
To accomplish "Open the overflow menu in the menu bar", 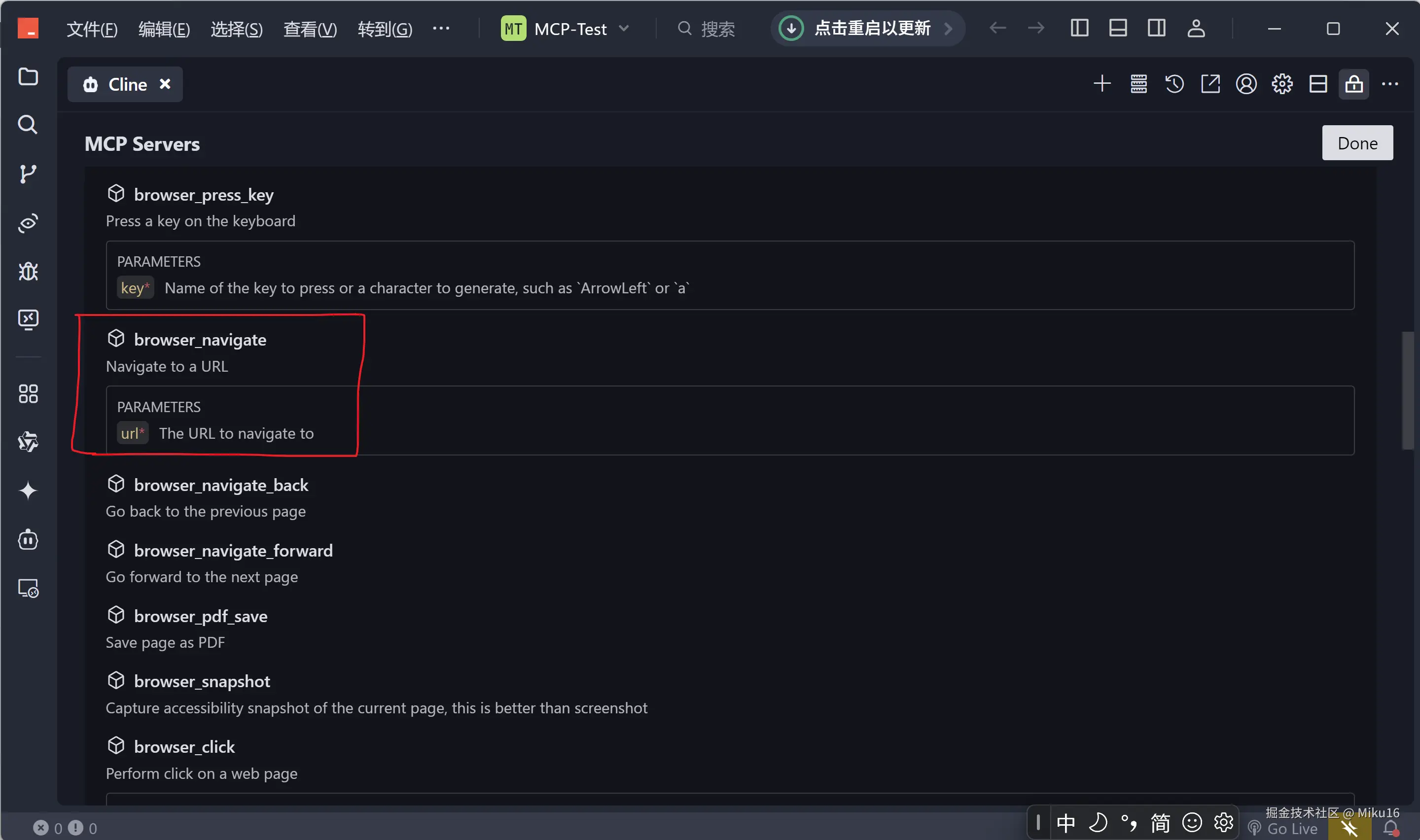I will pyautogui.click(x=441, y=28).
